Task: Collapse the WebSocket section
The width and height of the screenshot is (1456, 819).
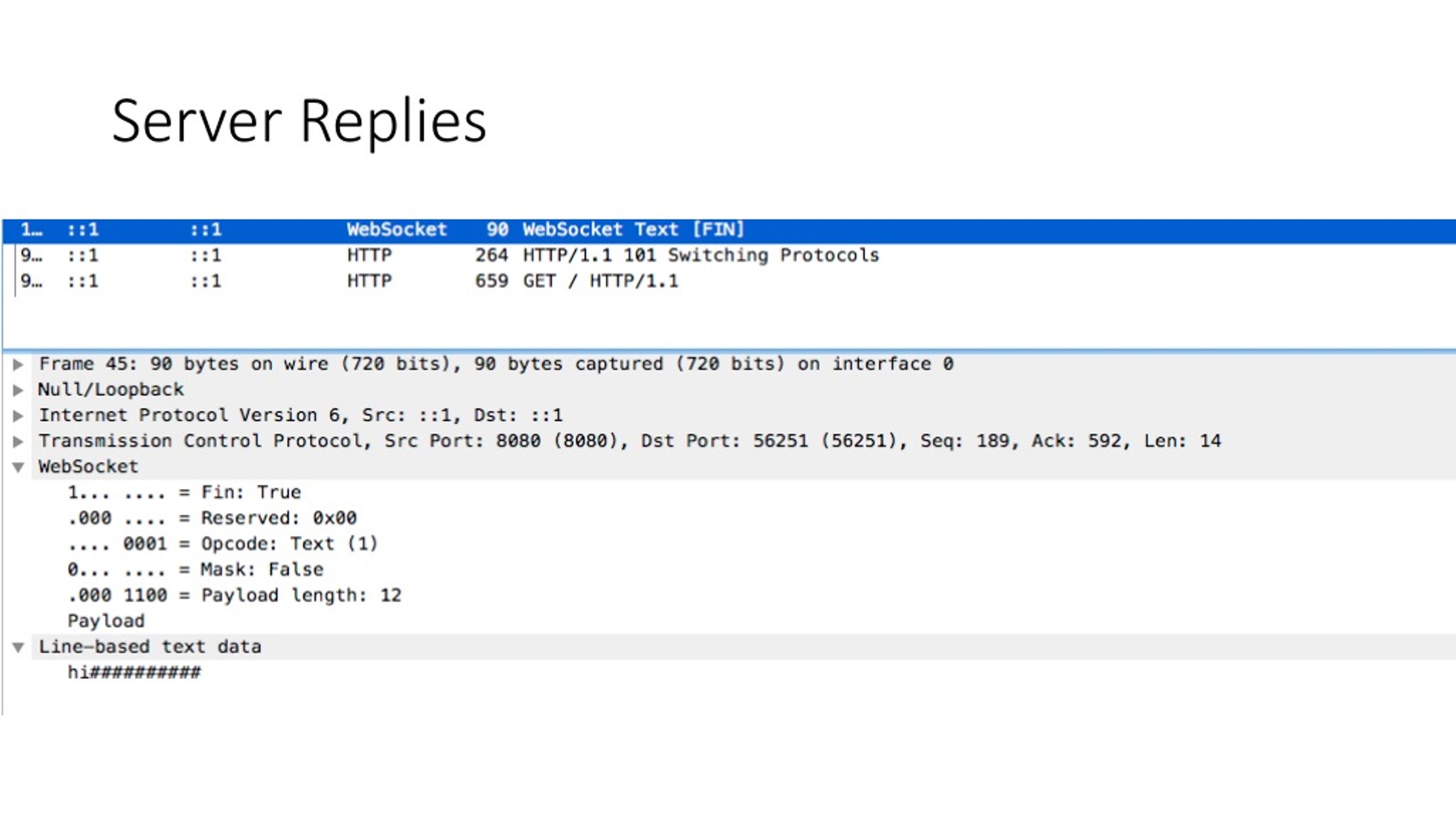Action: point(18,468)
